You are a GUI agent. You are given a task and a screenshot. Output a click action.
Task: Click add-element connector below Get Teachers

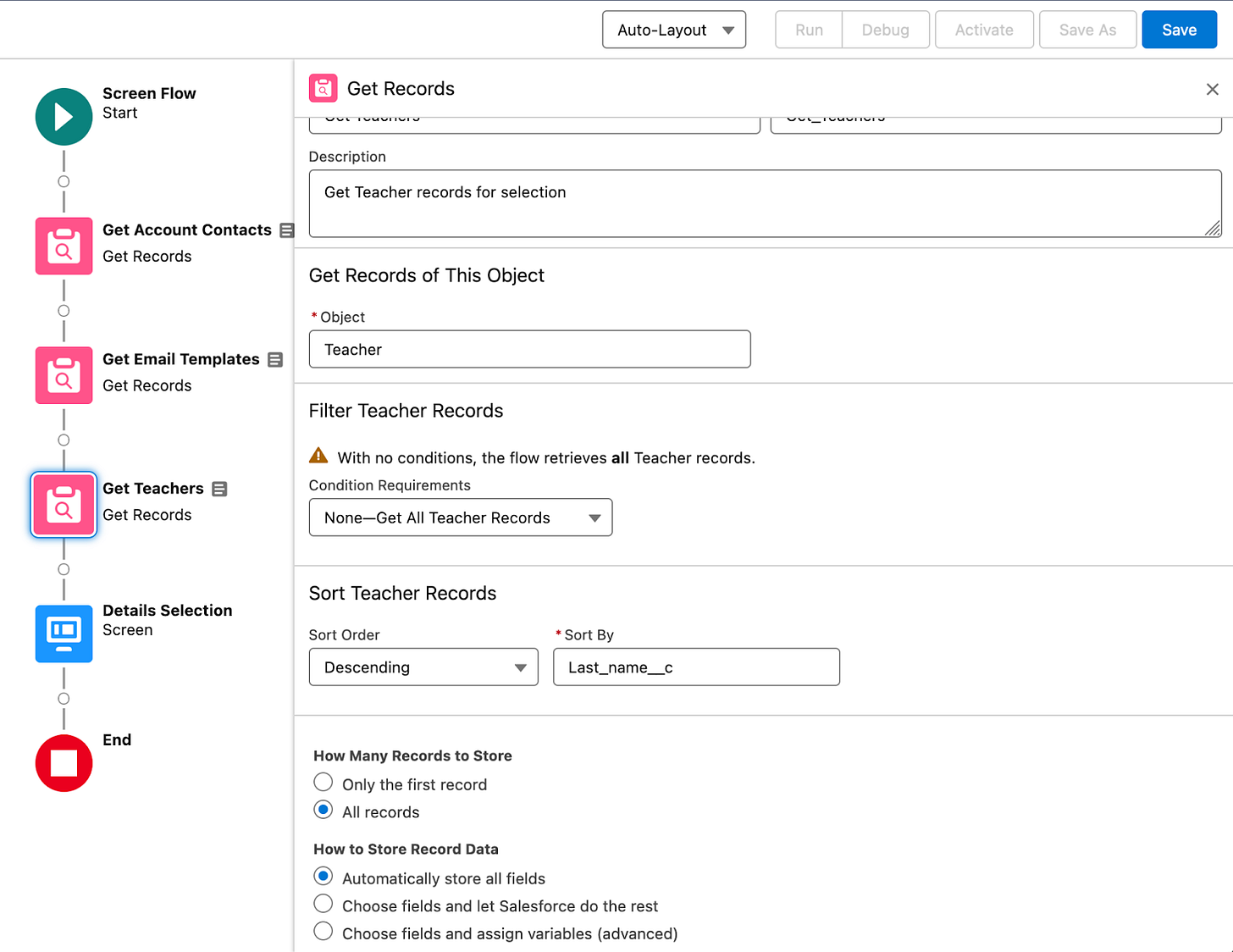pyautogui.click(x=64, y=569)
